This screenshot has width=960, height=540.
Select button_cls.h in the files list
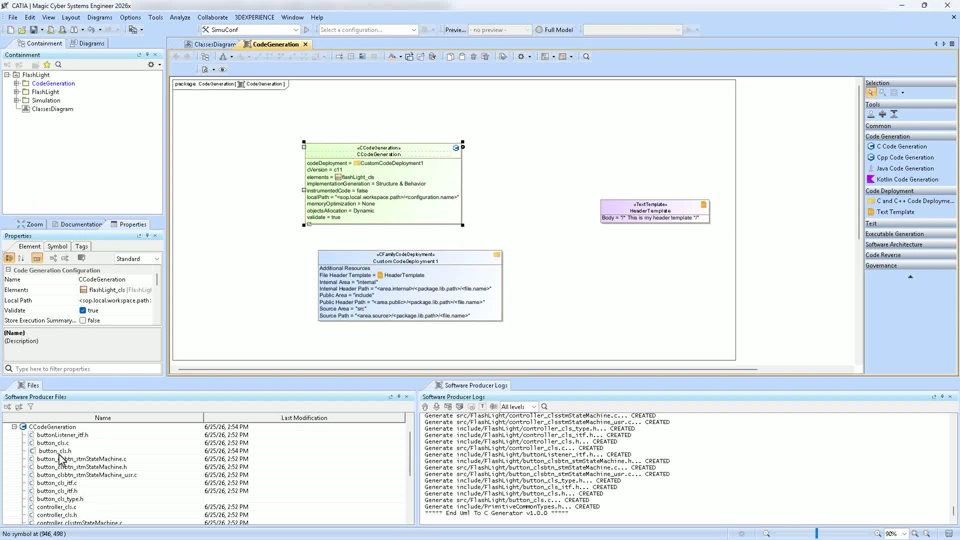click(54, 451)
